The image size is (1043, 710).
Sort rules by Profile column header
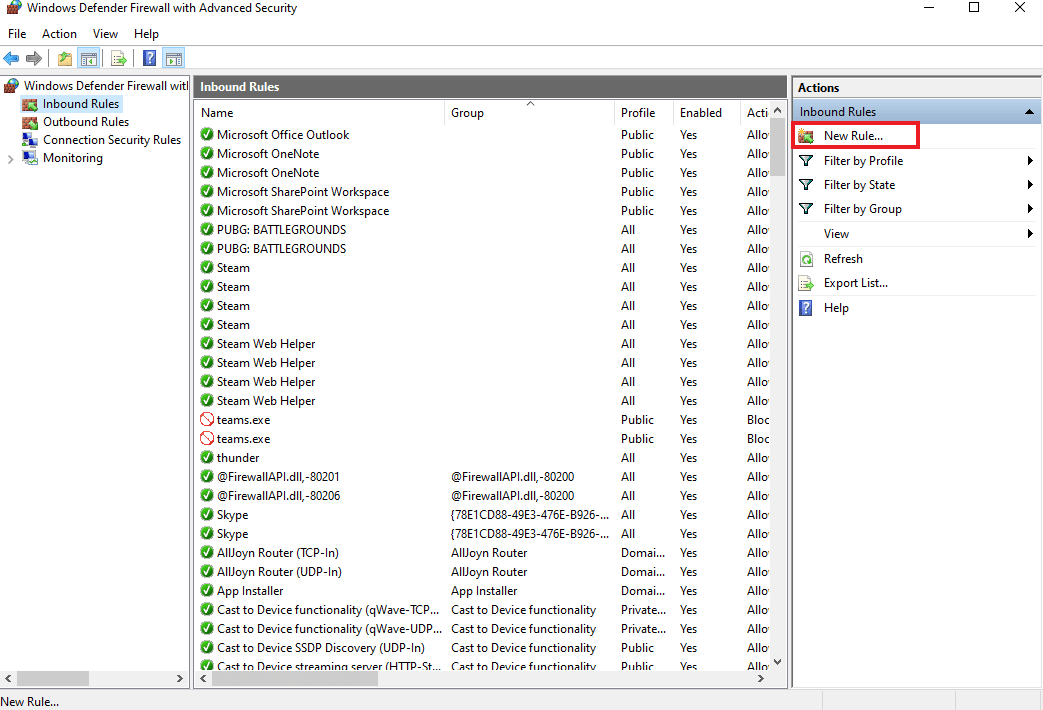click(x=644, y=113)
